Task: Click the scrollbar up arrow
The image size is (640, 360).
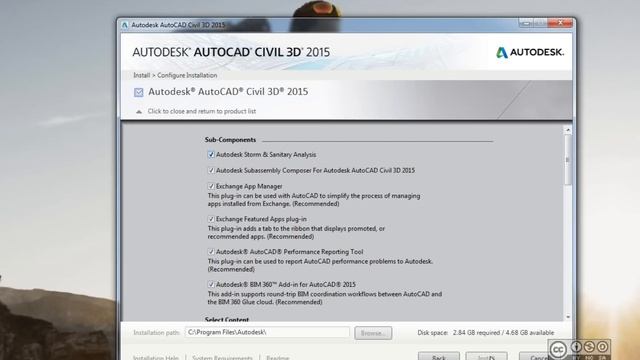Action: pyautogui.click(x=567, y=130)
